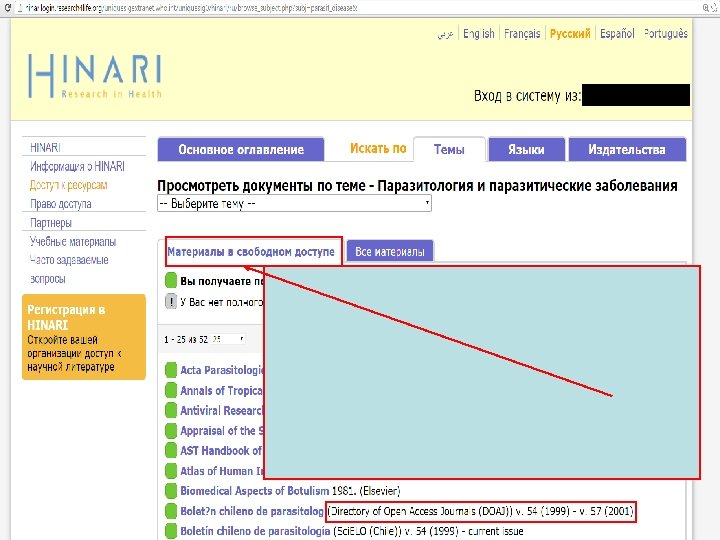Click the Регистрация в HINARI orange box
Image resolution: width=720 pixels, height=540 pixels.
point(84,337)
